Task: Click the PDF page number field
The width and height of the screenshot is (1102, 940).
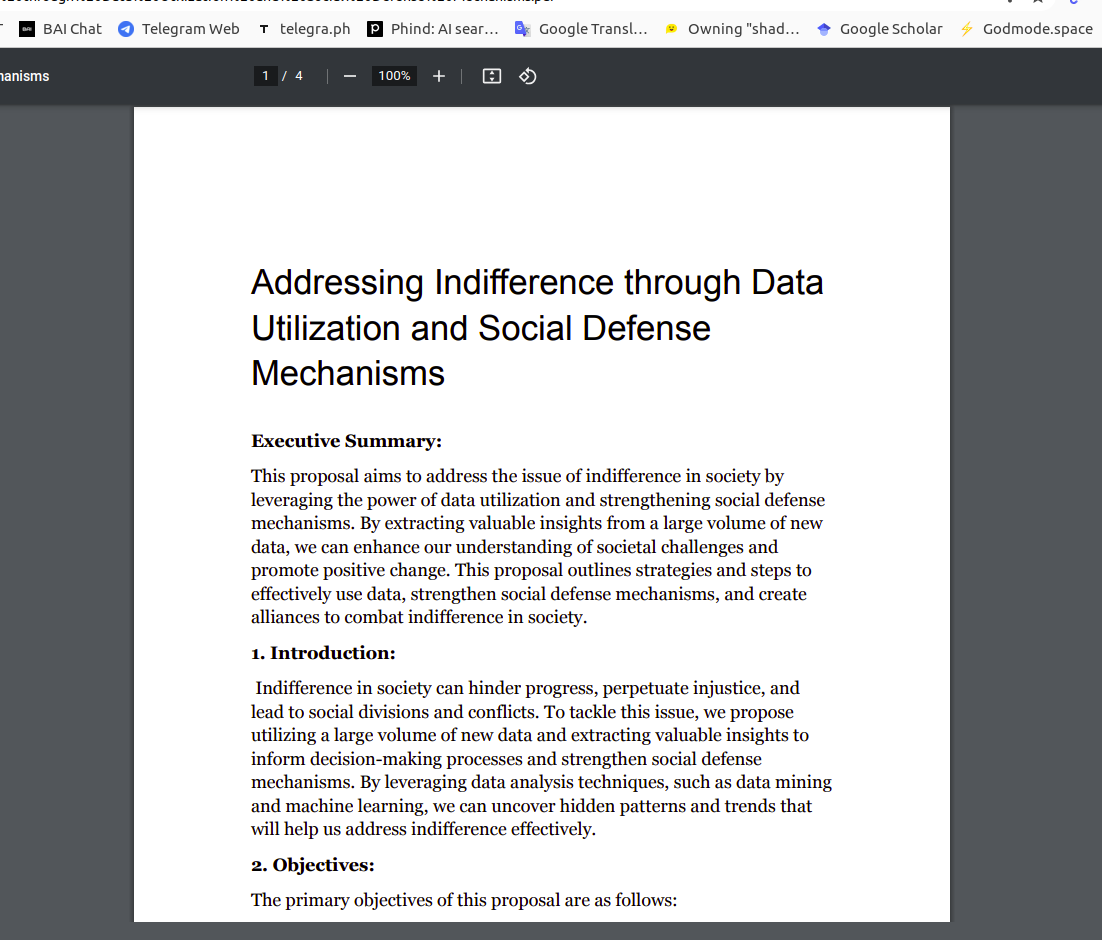Action: point(265,76)
